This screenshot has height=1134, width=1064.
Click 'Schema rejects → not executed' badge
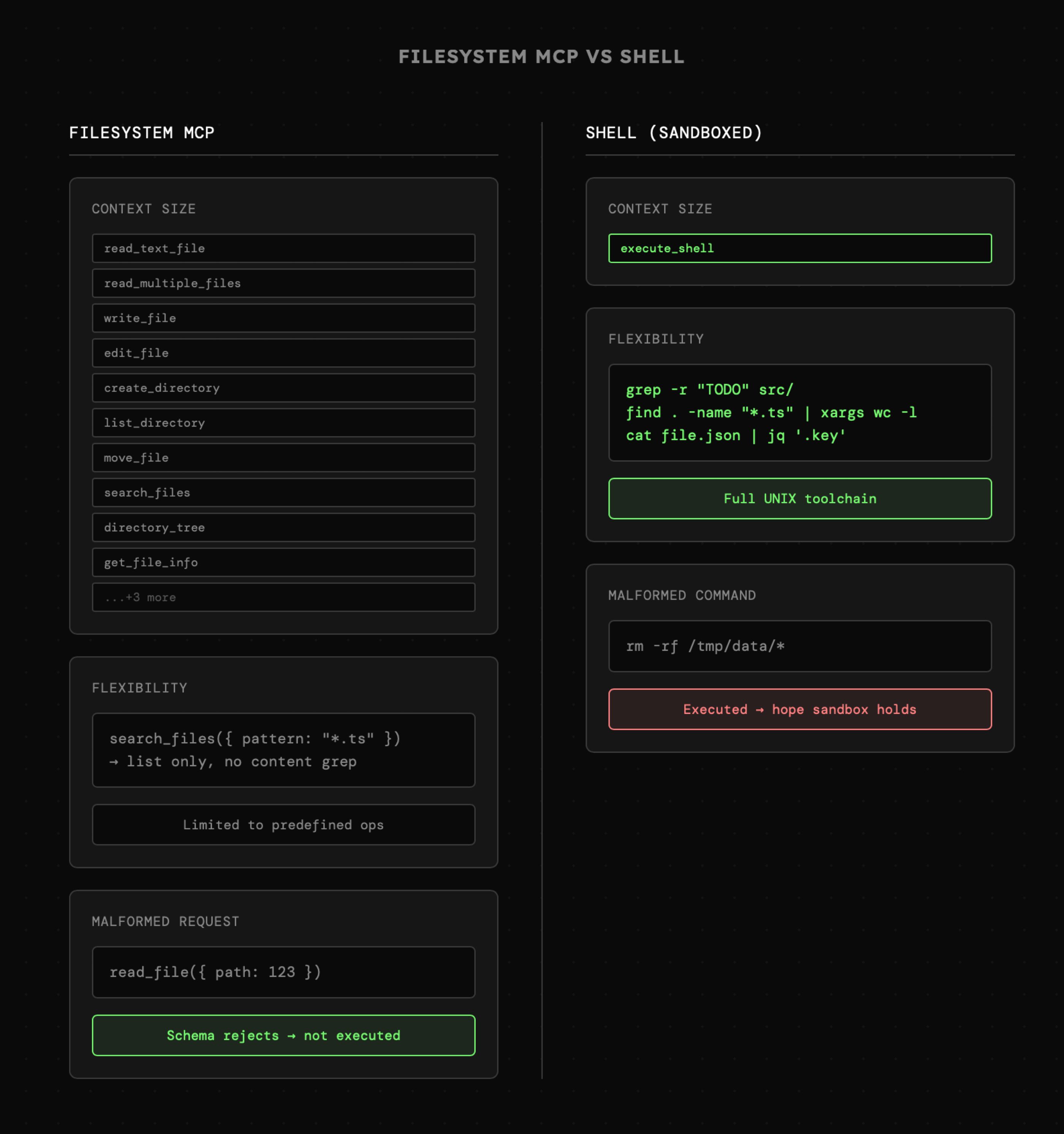coord(283,1035)
